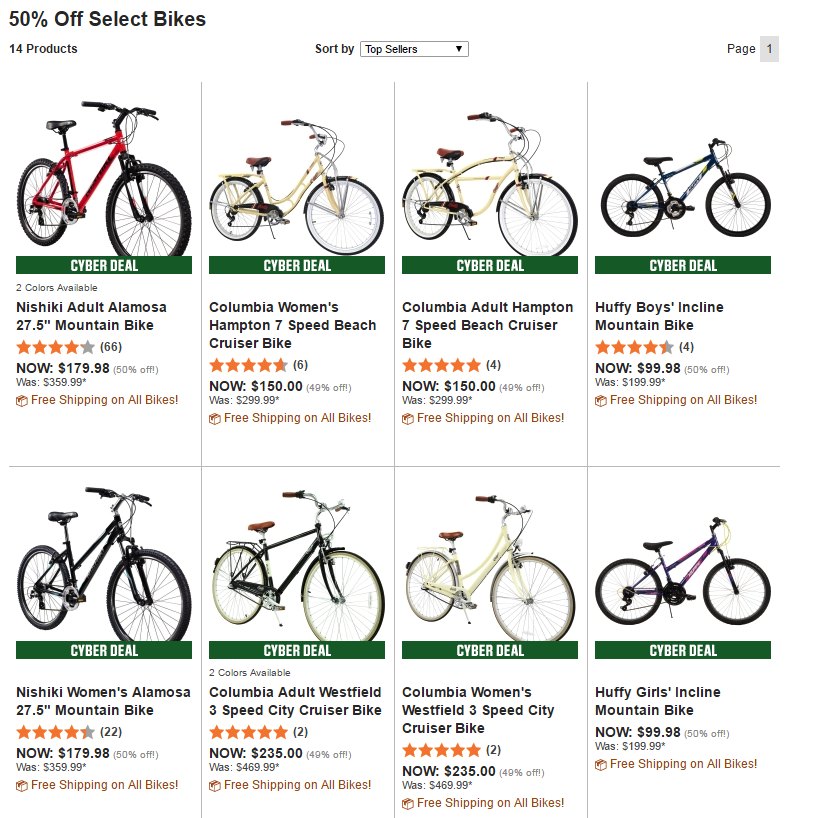823x818 pixels.
Task: Open Nishiki Women's Alamosa 27.5" Mountain Bike link
Action: point(103,701)
